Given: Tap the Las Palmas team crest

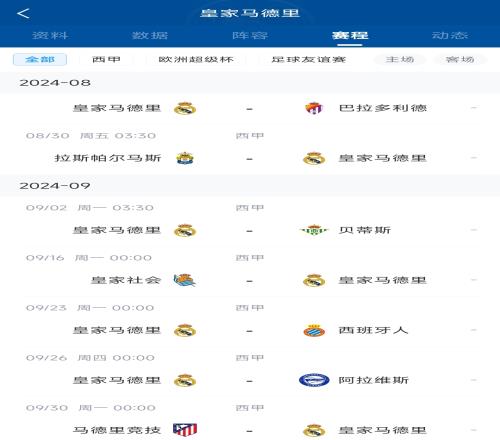Looking at the screenshot, I should click(x=185, y=158).
